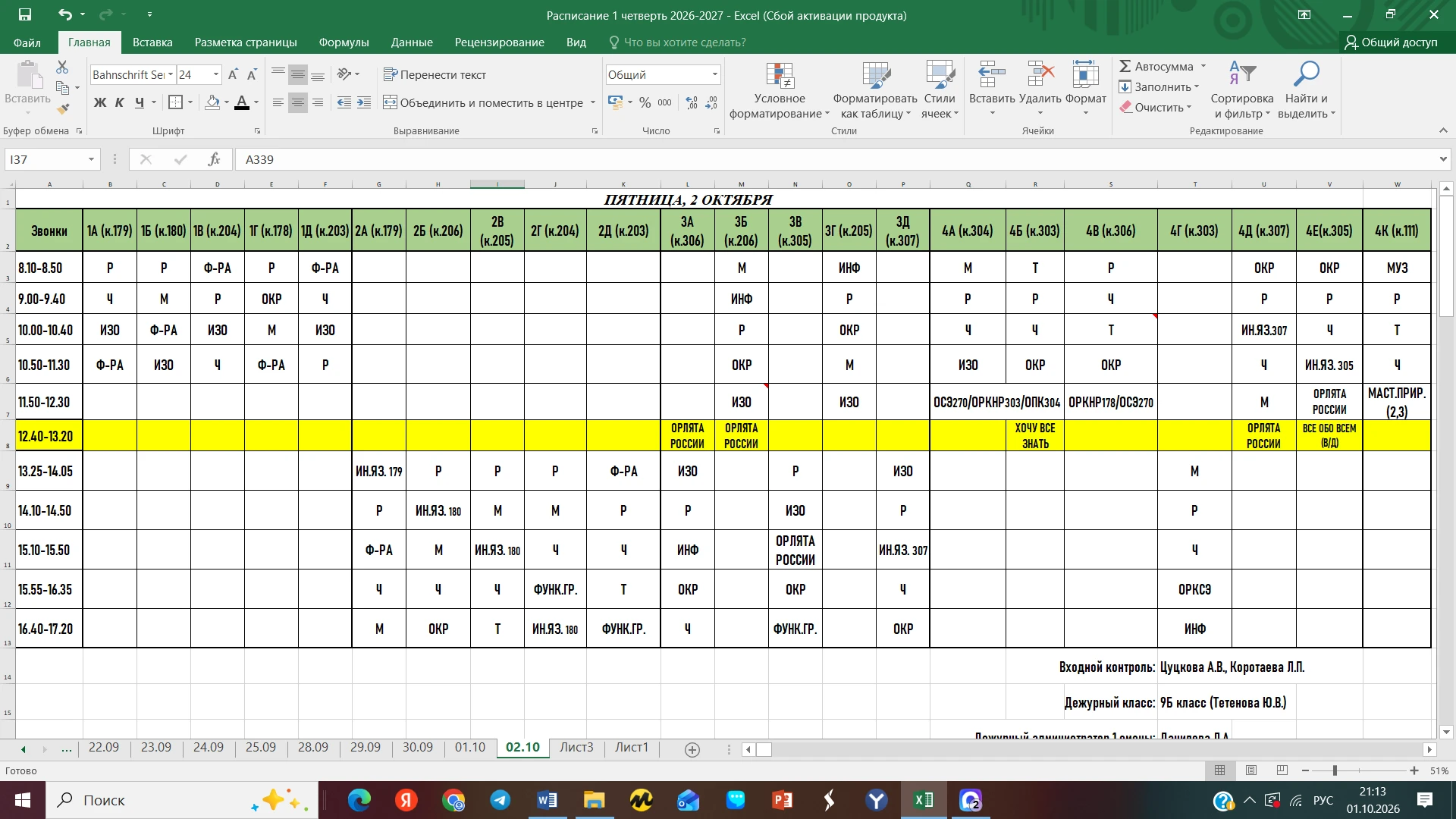Open the Format (Формат) cells menu
Viewport: 1456px width, 819px height.
click(x=1086, y=89)
